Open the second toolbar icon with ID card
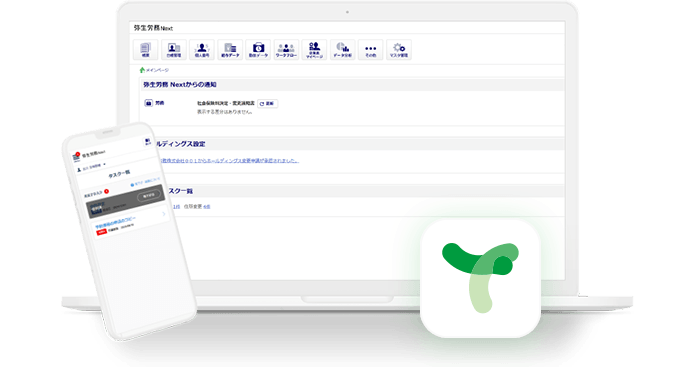 pos(174,50)
